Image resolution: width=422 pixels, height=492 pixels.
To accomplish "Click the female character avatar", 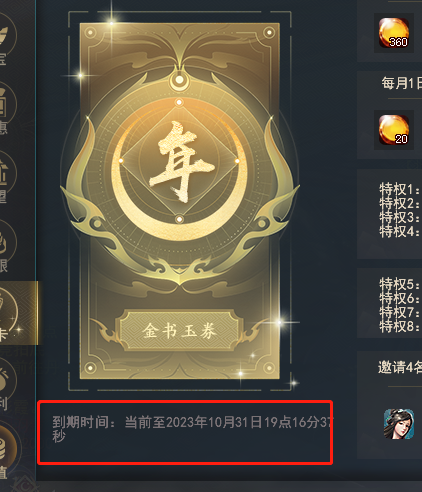I will (399, 424).
